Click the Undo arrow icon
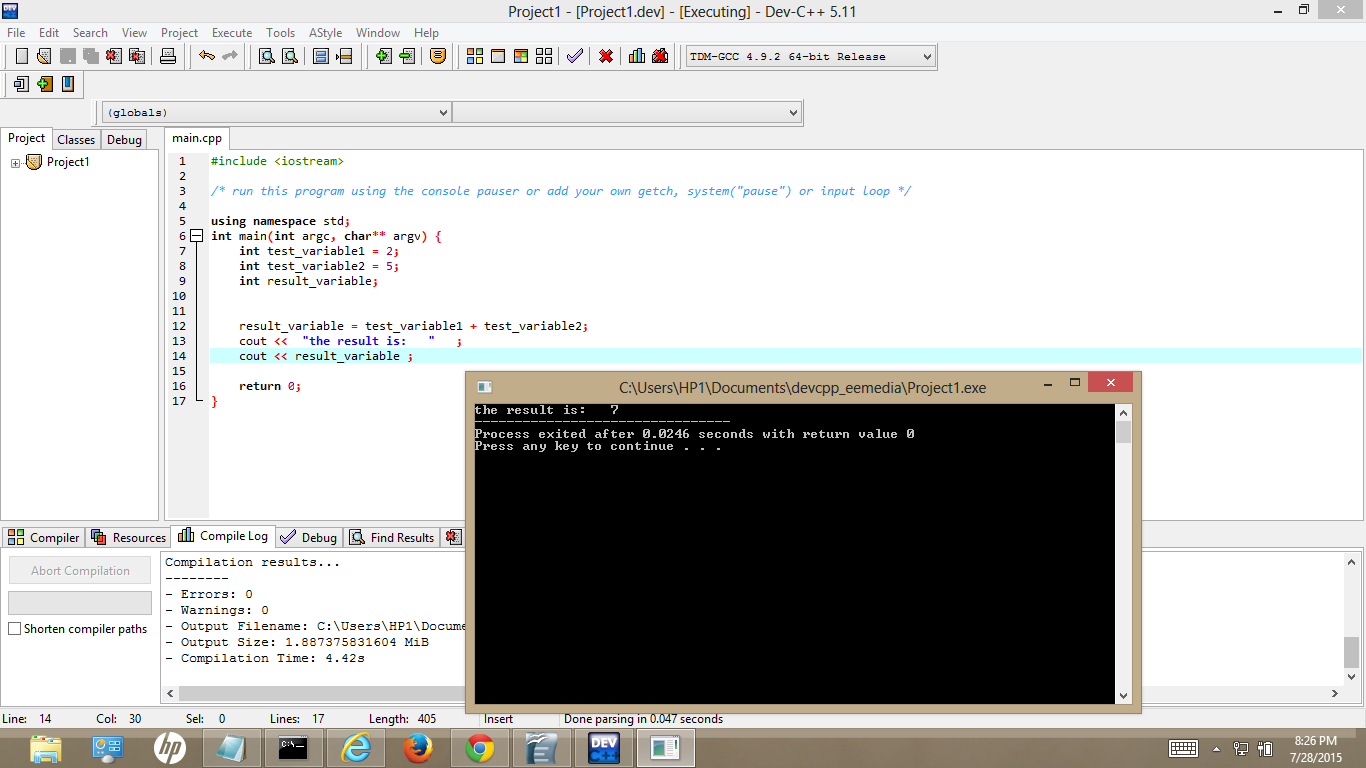 [x=206, y=56]
